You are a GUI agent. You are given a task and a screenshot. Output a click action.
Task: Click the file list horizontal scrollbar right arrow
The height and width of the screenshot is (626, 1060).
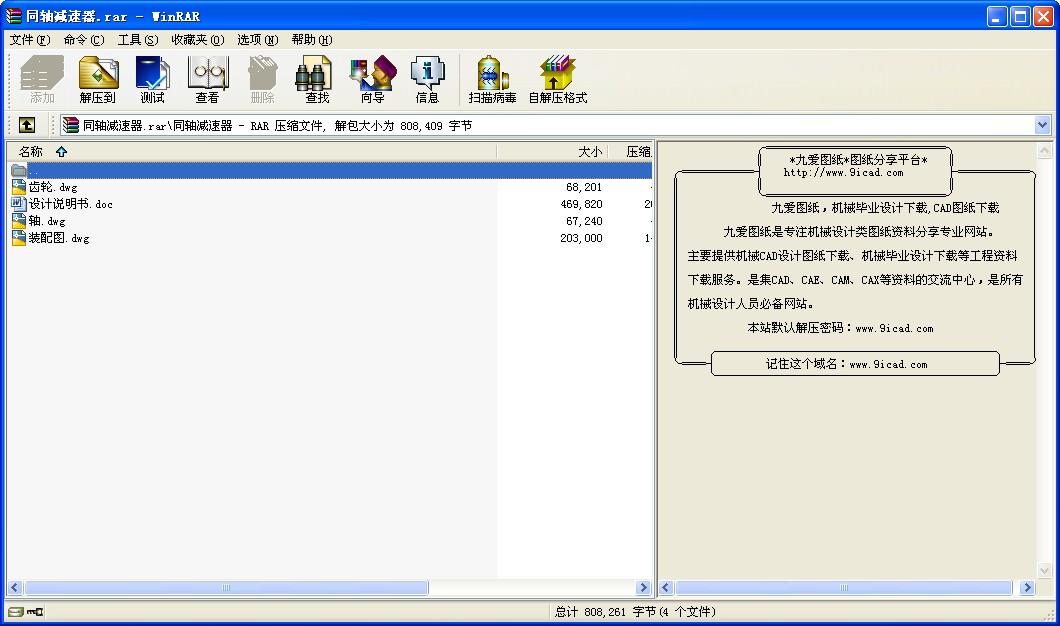643,588
